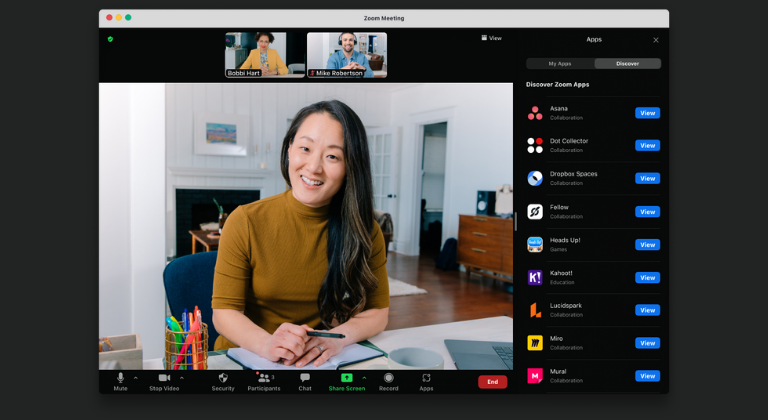The width and height of the screenshot is (768, 420).
Task: Click the Record icon
Action: pos(389,379)
